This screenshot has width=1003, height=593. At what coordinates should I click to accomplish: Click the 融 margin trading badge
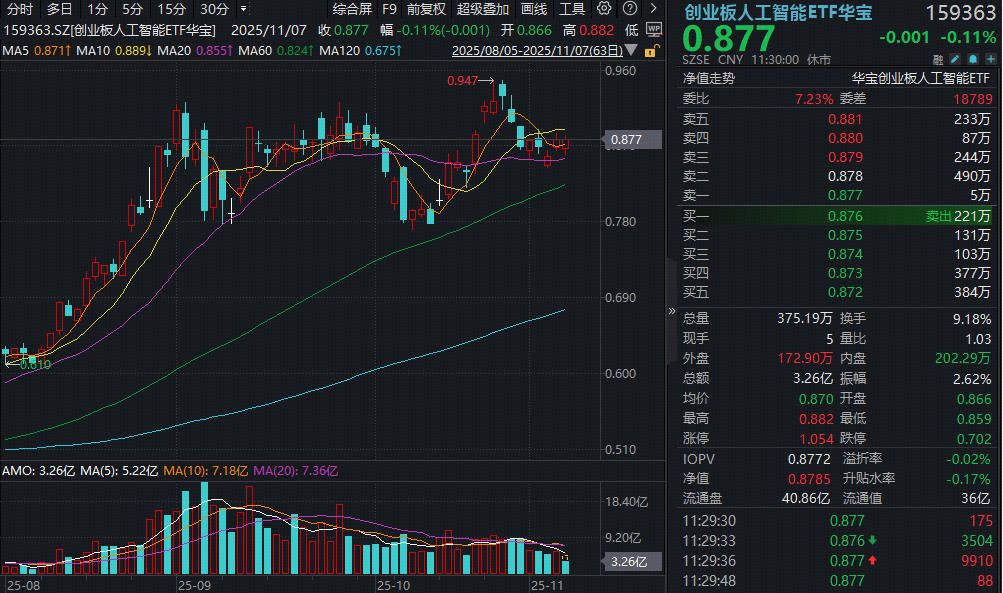pyautogui.click(x=936, y=59)
